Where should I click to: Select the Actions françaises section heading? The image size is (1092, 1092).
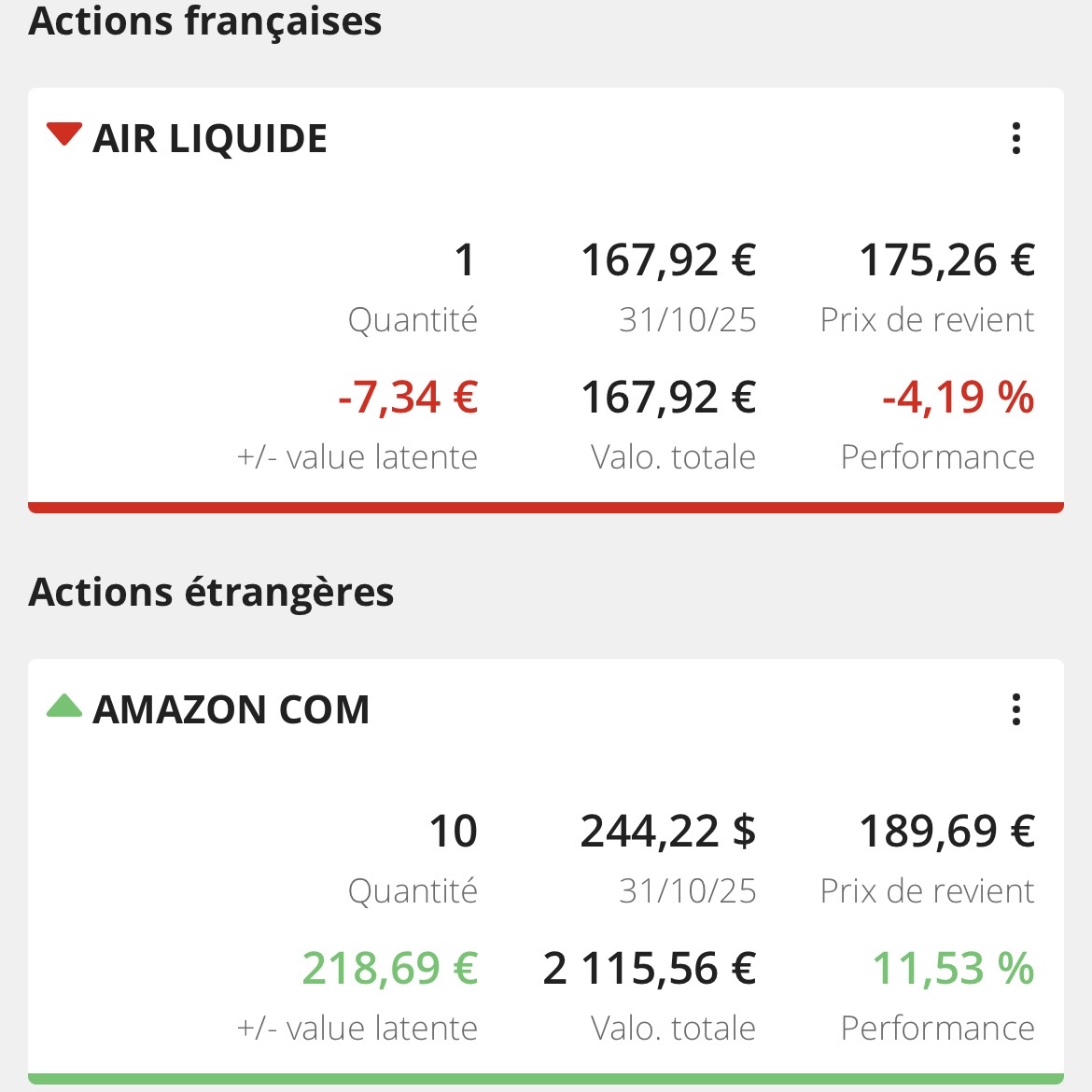tap(205, 21)
